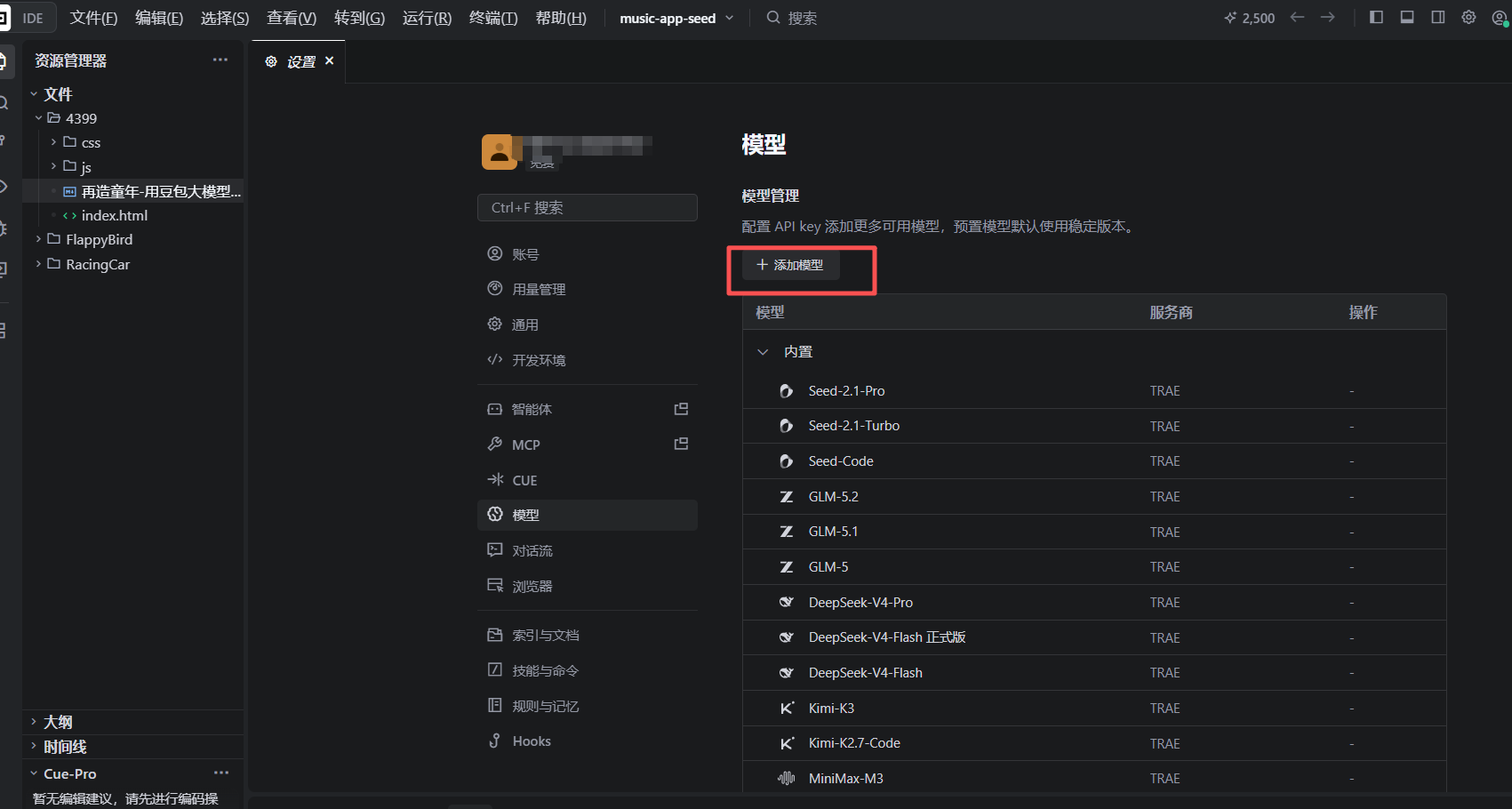Go back with the left arrow icon
This screenshot has width=1512, height=809.
coord(1297,17)
